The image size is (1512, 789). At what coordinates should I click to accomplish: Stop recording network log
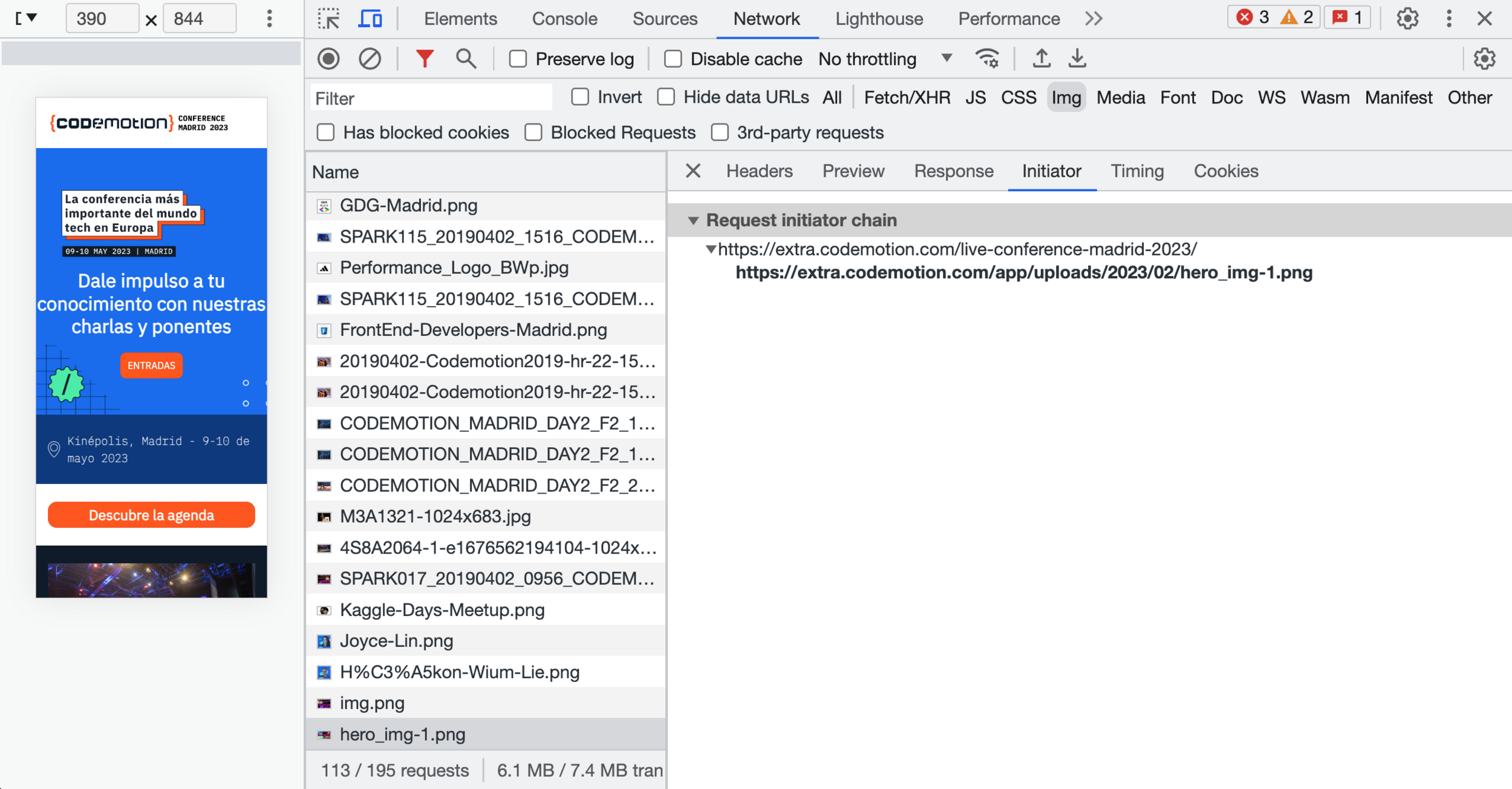pos(328,59)
